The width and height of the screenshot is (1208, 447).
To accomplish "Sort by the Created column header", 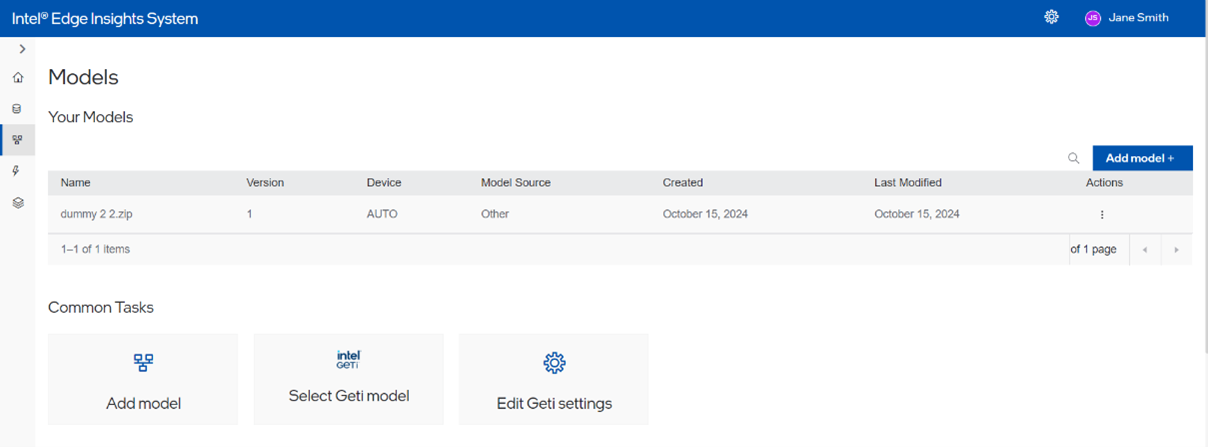I will point(683,183).
